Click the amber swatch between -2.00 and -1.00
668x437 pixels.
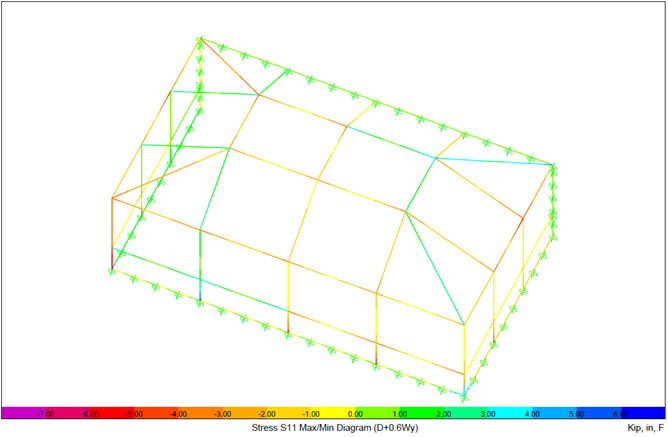coord(289,413)
